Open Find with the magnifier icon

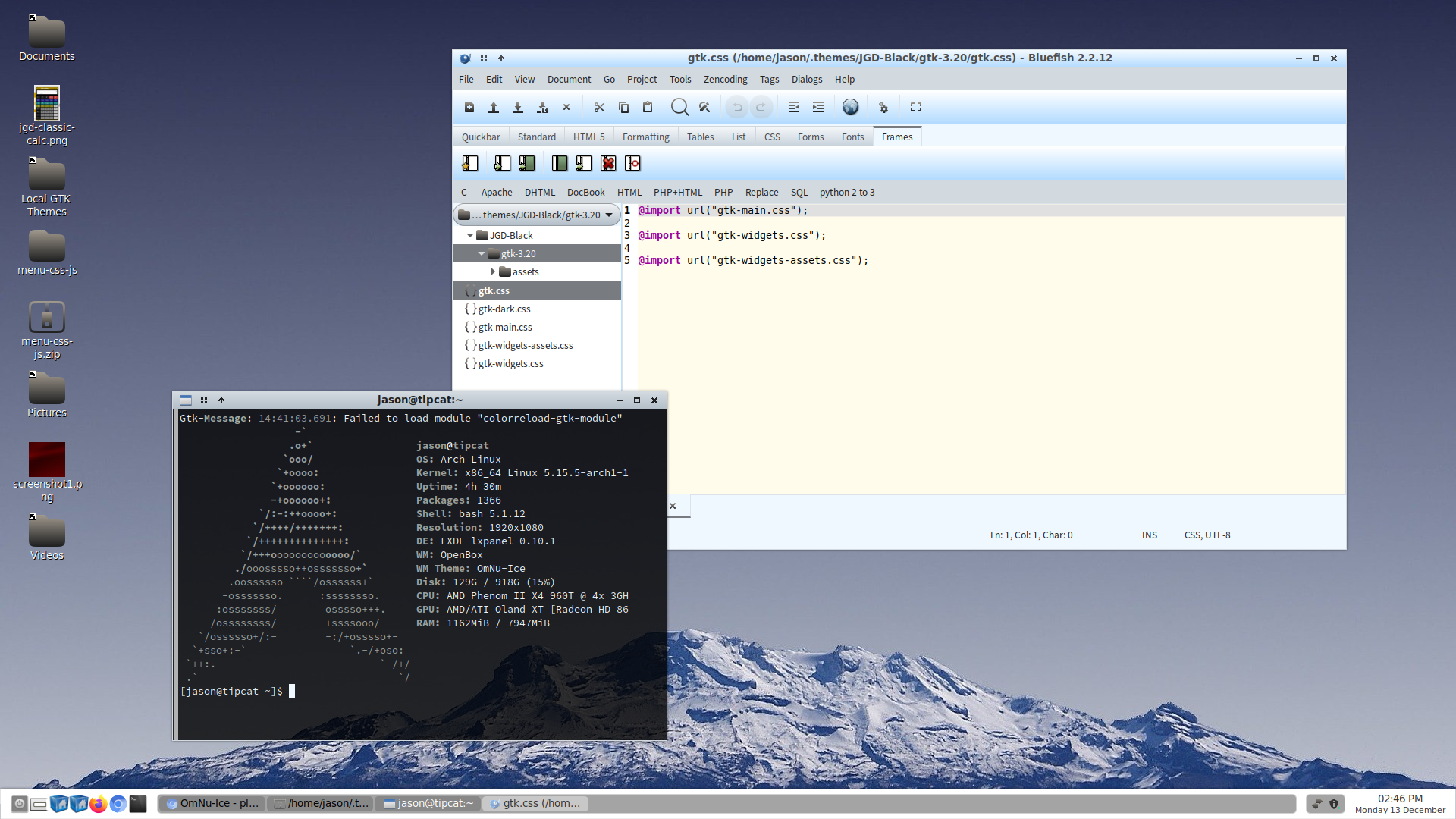point(680,108)
